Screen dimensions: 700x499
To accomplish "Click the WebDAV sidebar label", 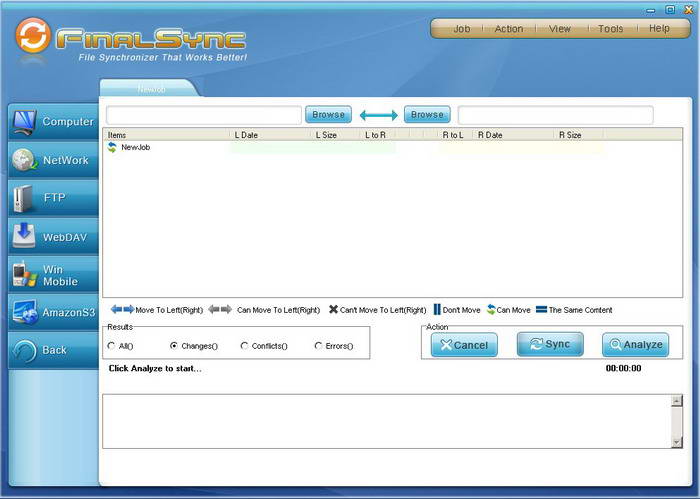I will [65, 237].
